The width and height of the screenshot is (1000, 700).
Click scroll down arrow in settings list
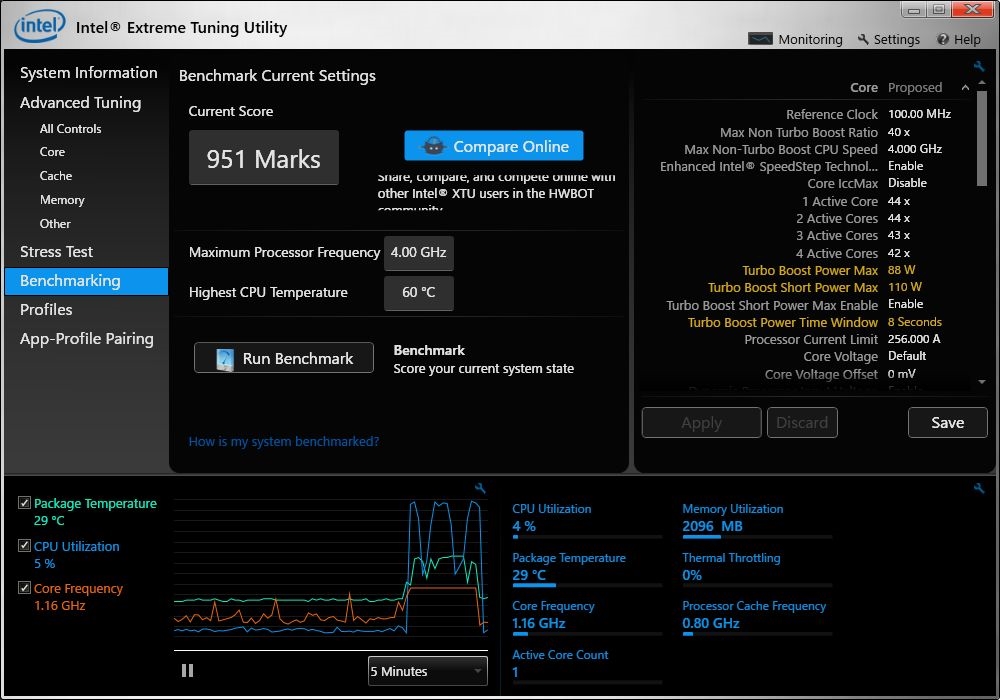click(982, 382)
